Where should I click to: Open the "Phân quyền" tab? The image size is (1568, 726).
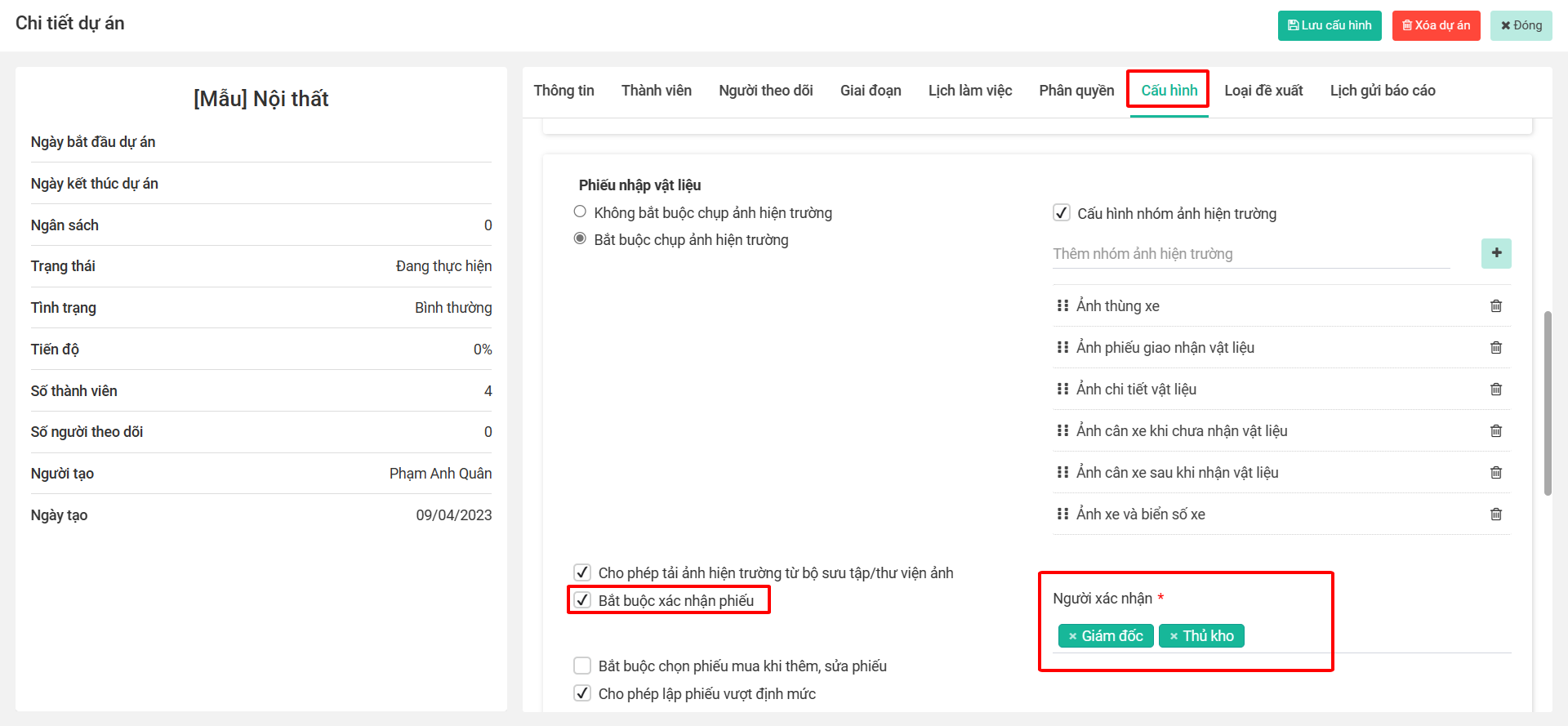1076,91
